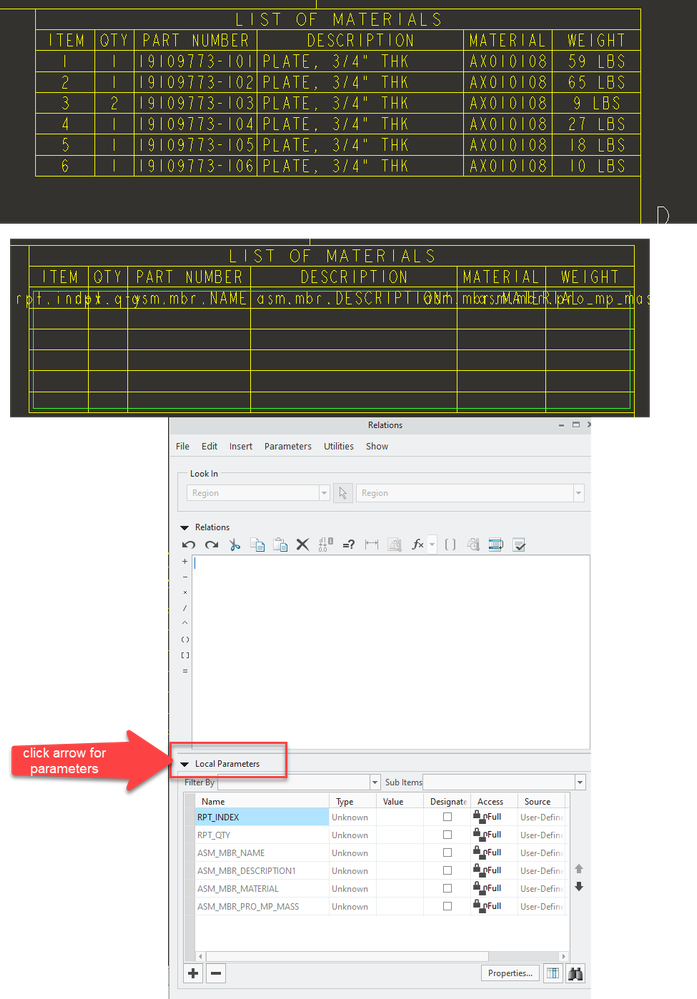Click in the relations text editor
The height and width of the screenshot is (999, 697).
point(391,652)
